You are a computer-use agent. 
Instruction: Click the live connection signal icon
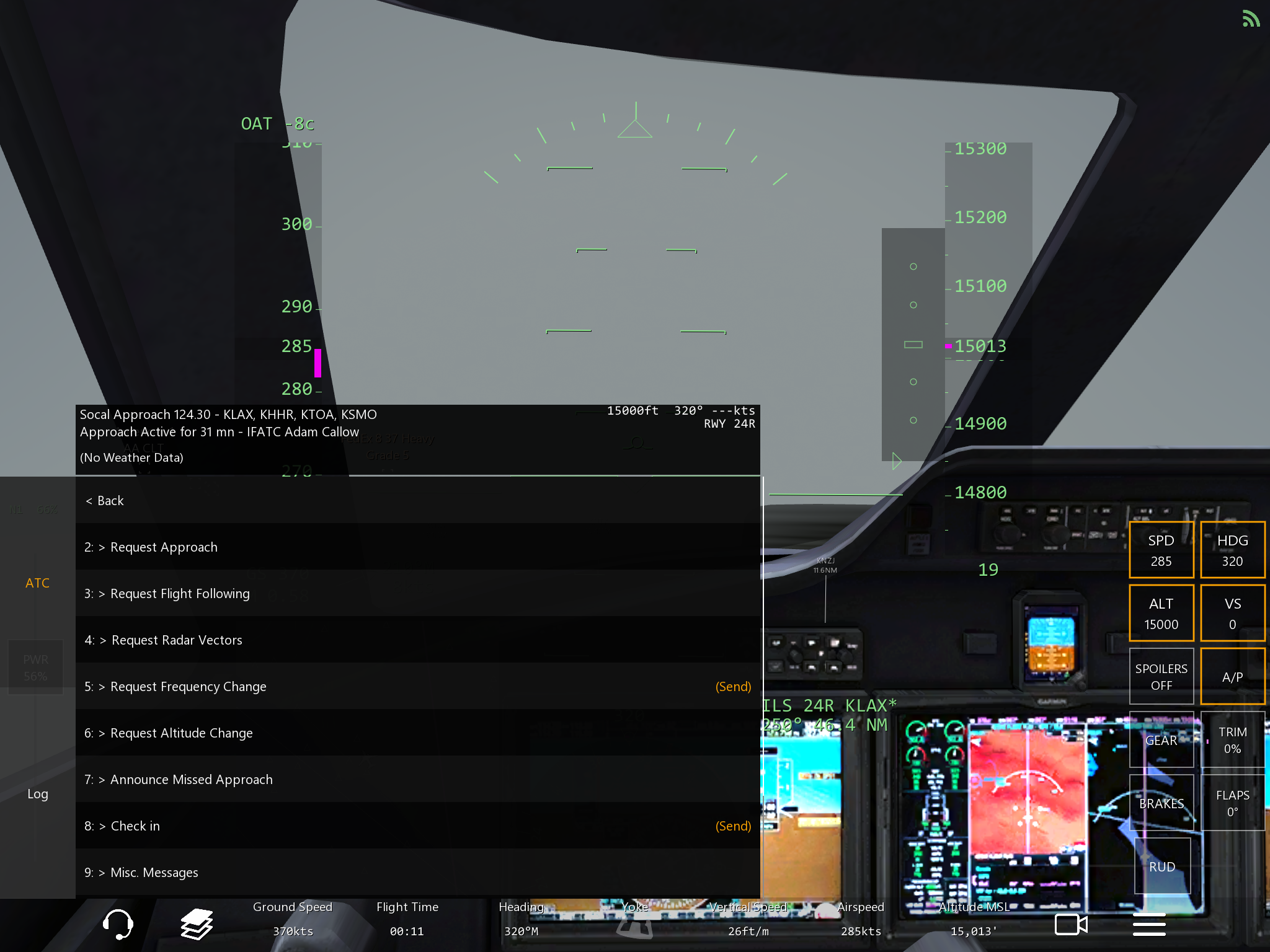tap(1250, 19)
